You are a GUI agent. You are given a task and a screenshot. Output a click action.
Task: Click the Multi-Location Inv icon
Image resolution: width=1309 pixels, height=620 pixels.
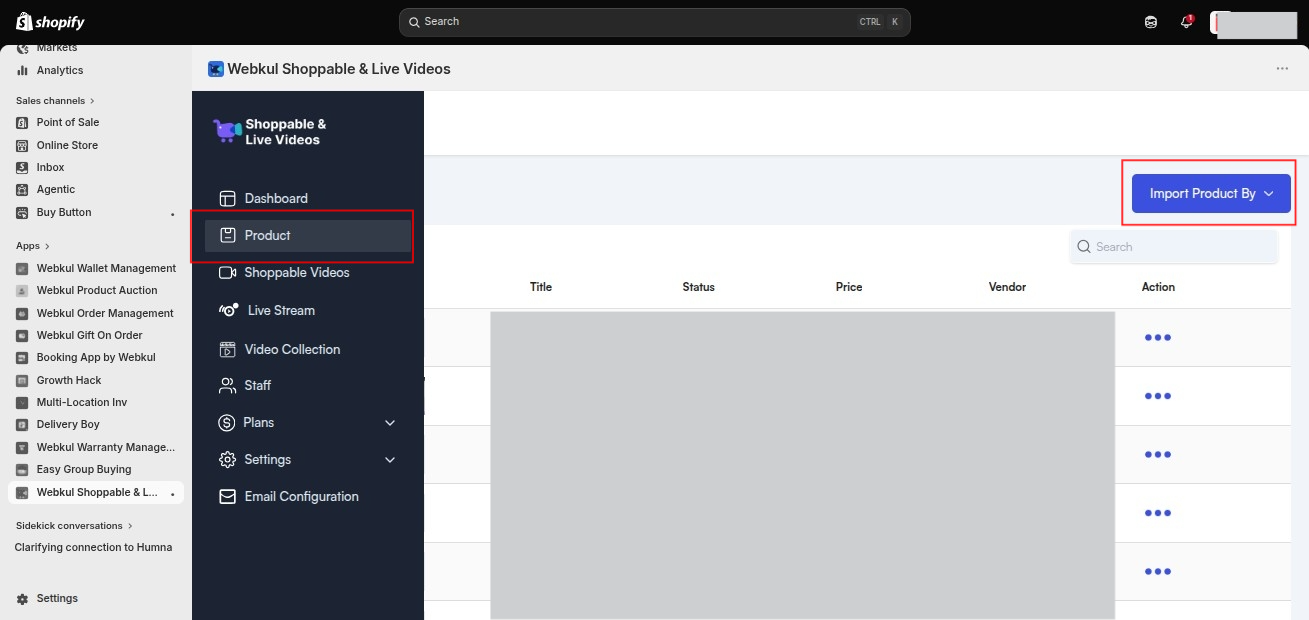pos(22,402)
